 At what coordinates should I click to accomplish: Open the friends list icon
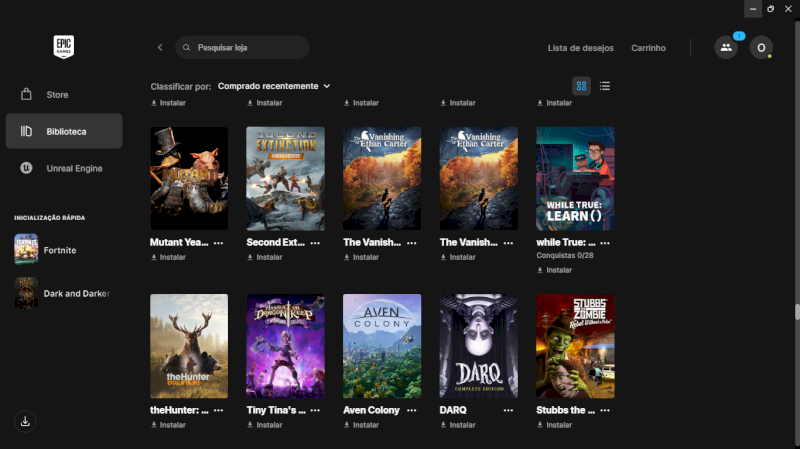(726, 47)
